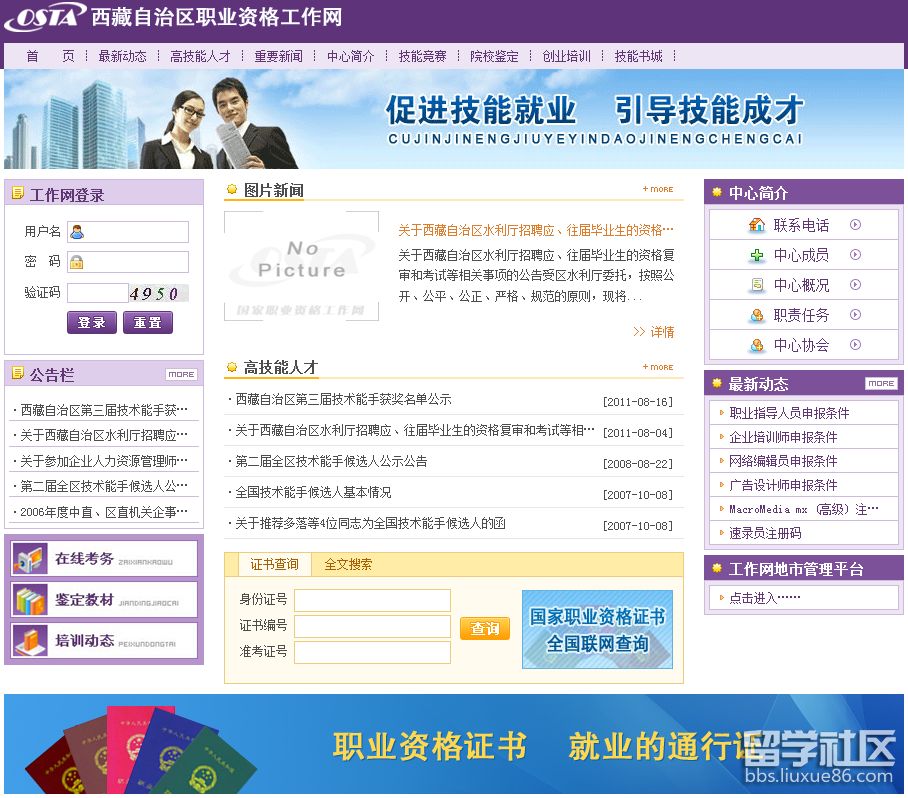This screenshot has width=908, height=798.
Task: Click the person icon beside 职责任务
Action: (x=757, y=315)
